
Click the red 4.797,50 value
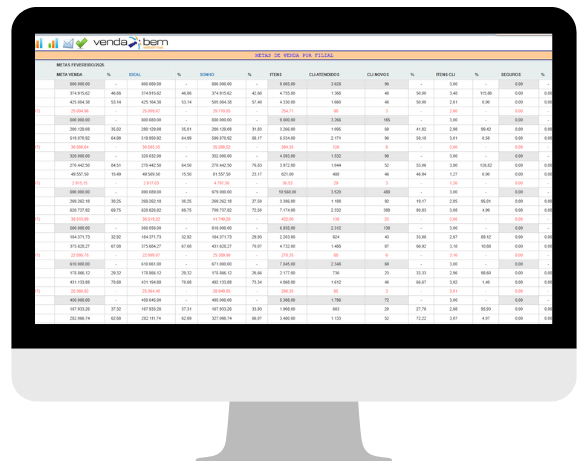(222, 183)
